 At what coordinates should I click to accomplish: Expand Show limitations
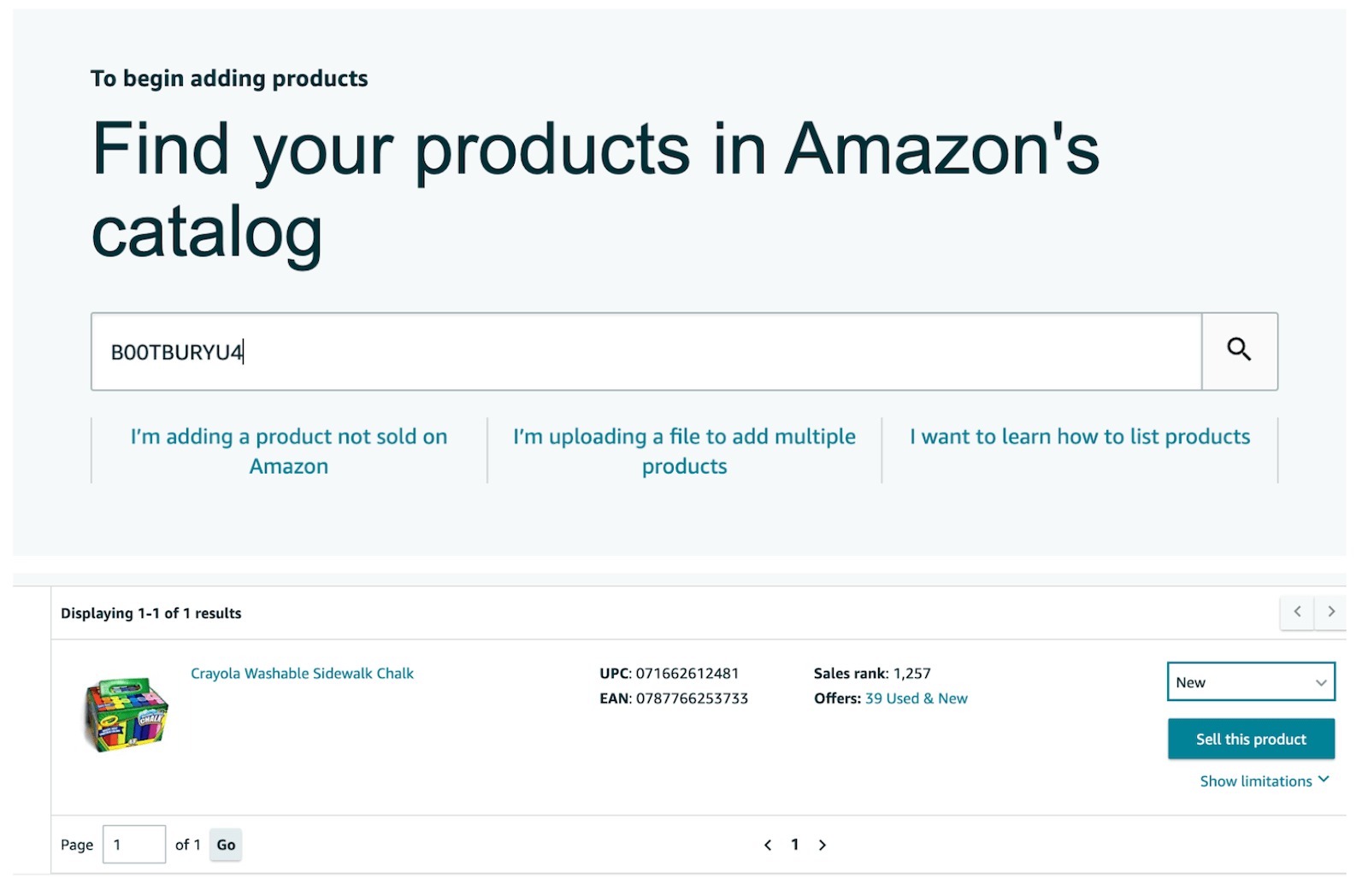1264,781
